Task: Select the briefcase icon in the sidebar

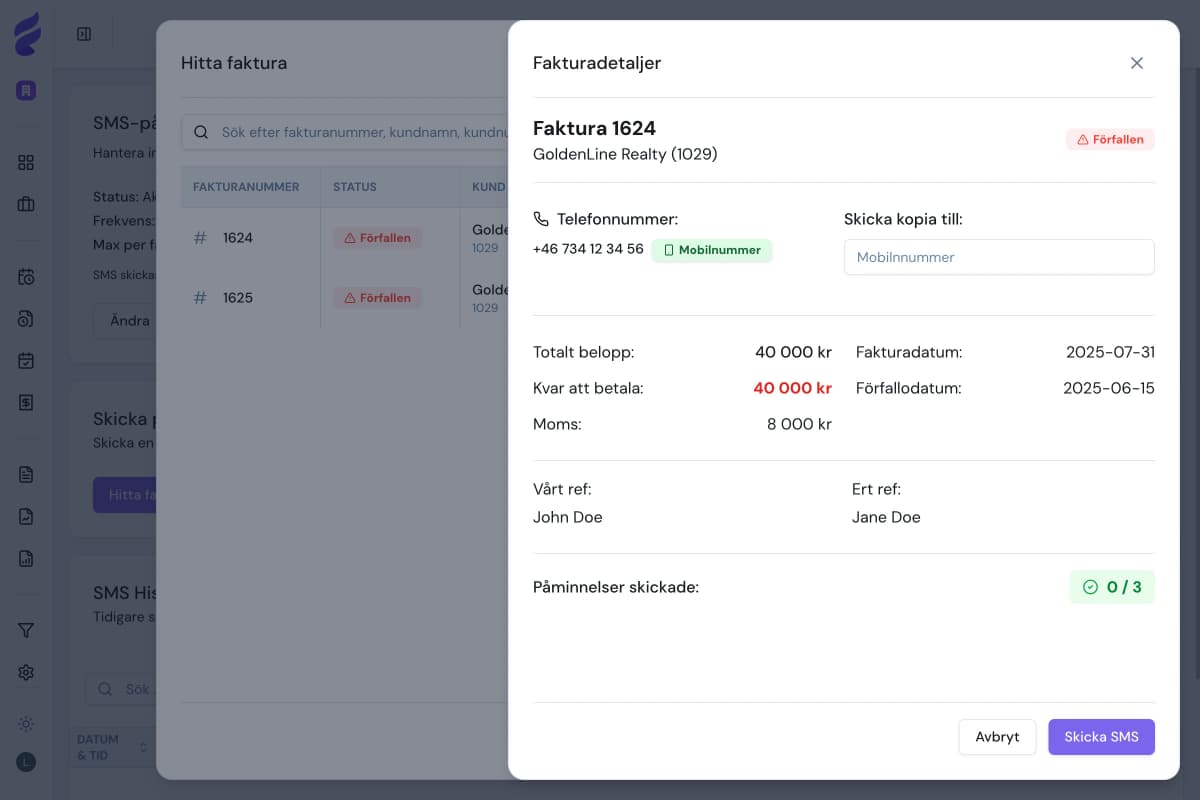Action: pos(25,205)
